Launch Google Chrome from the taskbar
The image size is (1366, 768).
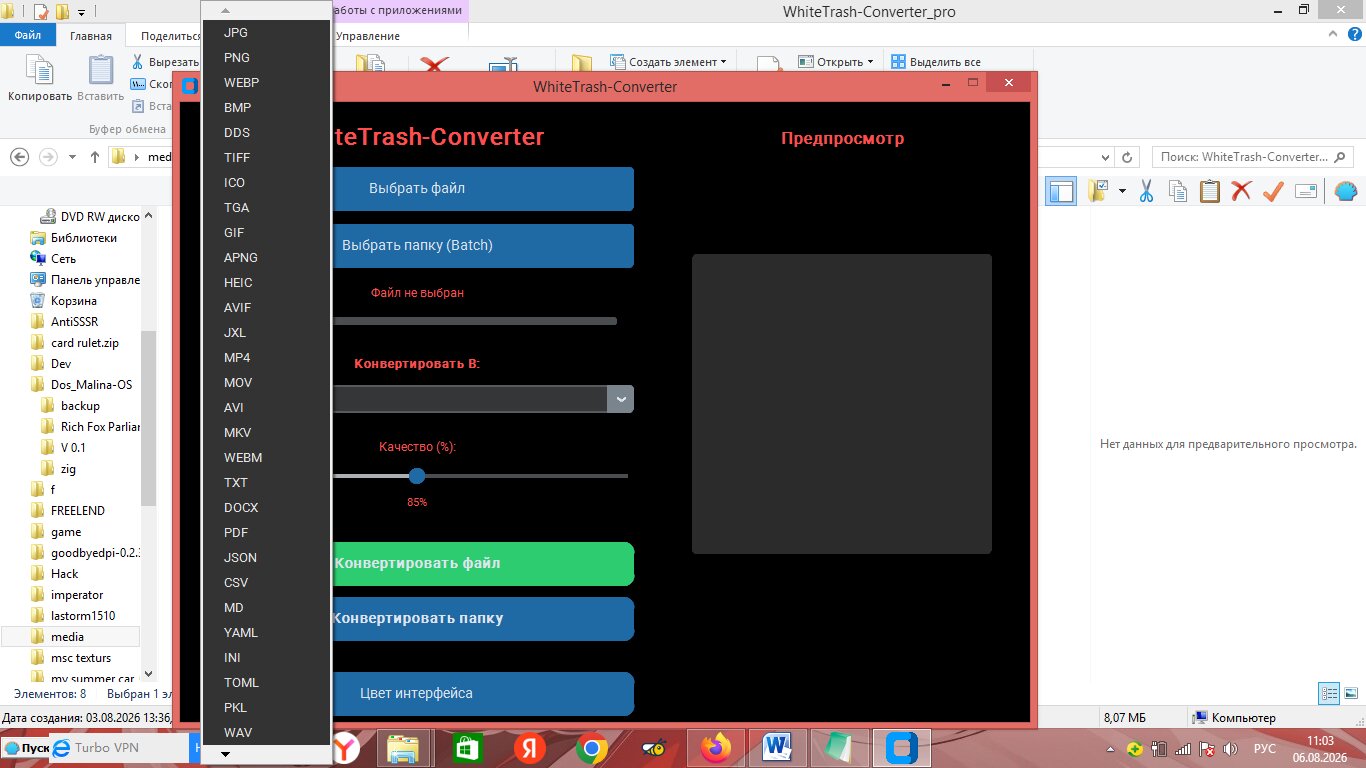[x=592, y=748]
